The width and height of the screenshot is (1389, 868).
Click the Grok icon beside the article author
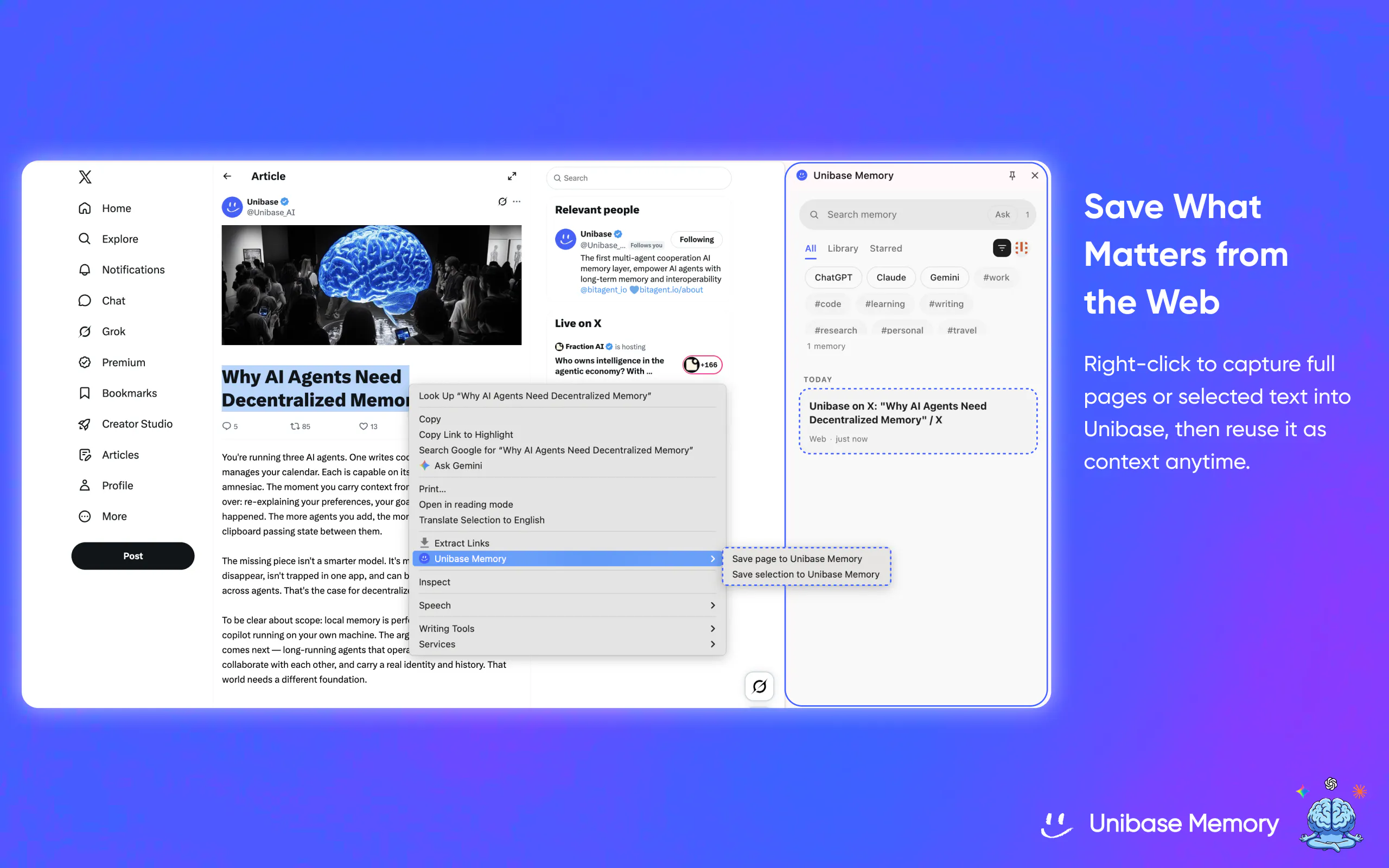click(502, 201)
